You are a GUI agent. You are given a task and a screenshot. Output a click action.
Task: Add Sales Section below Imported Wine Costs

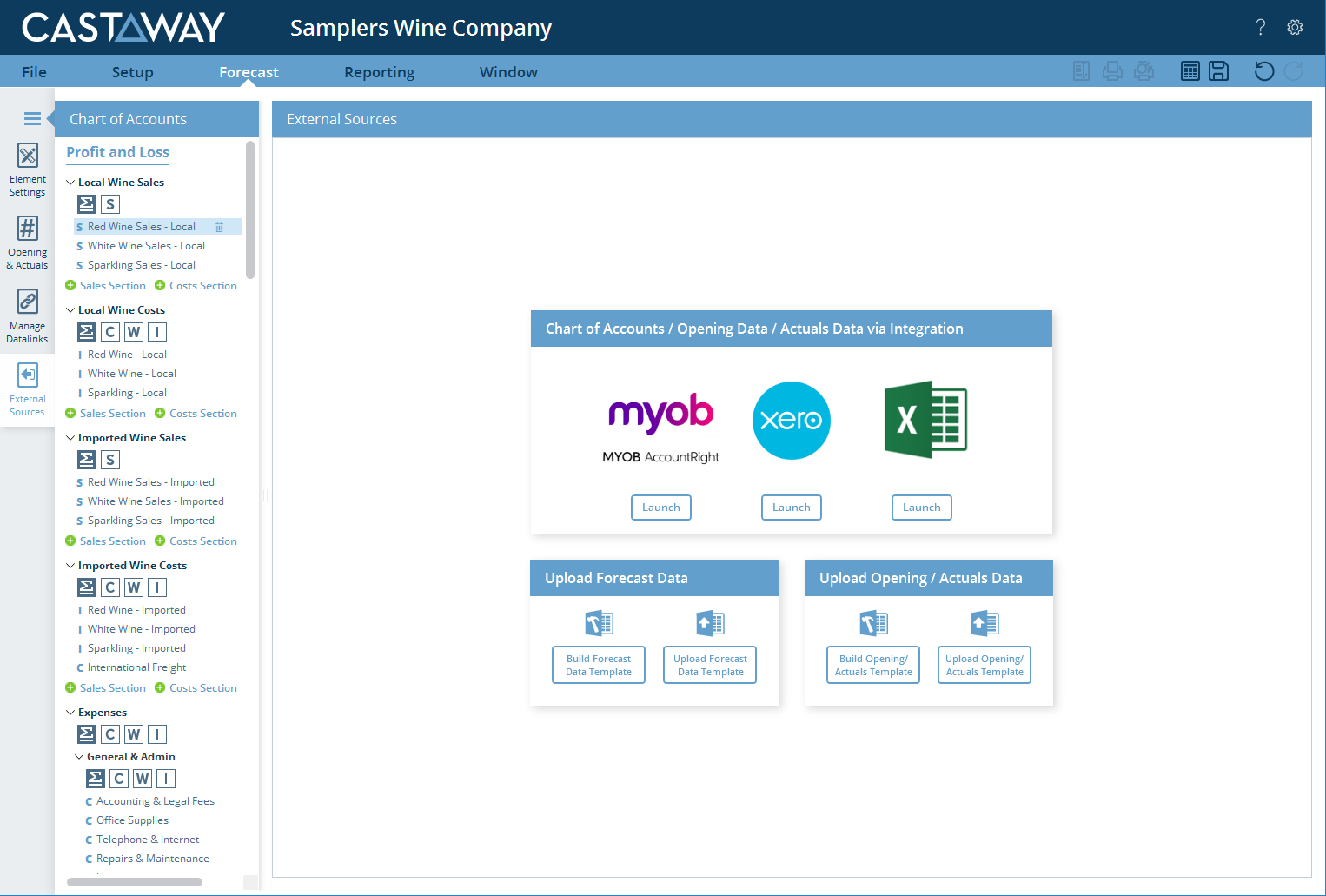(106, 688)
